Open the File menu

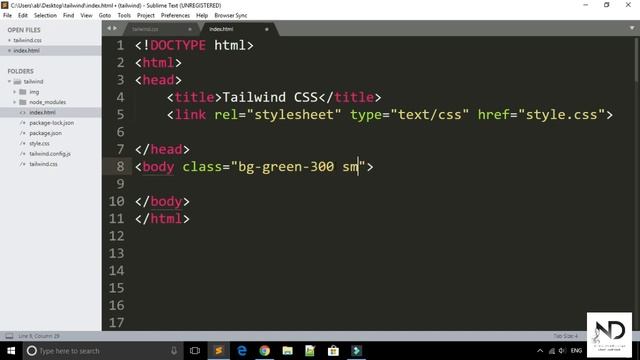click(x=7, y=15)
